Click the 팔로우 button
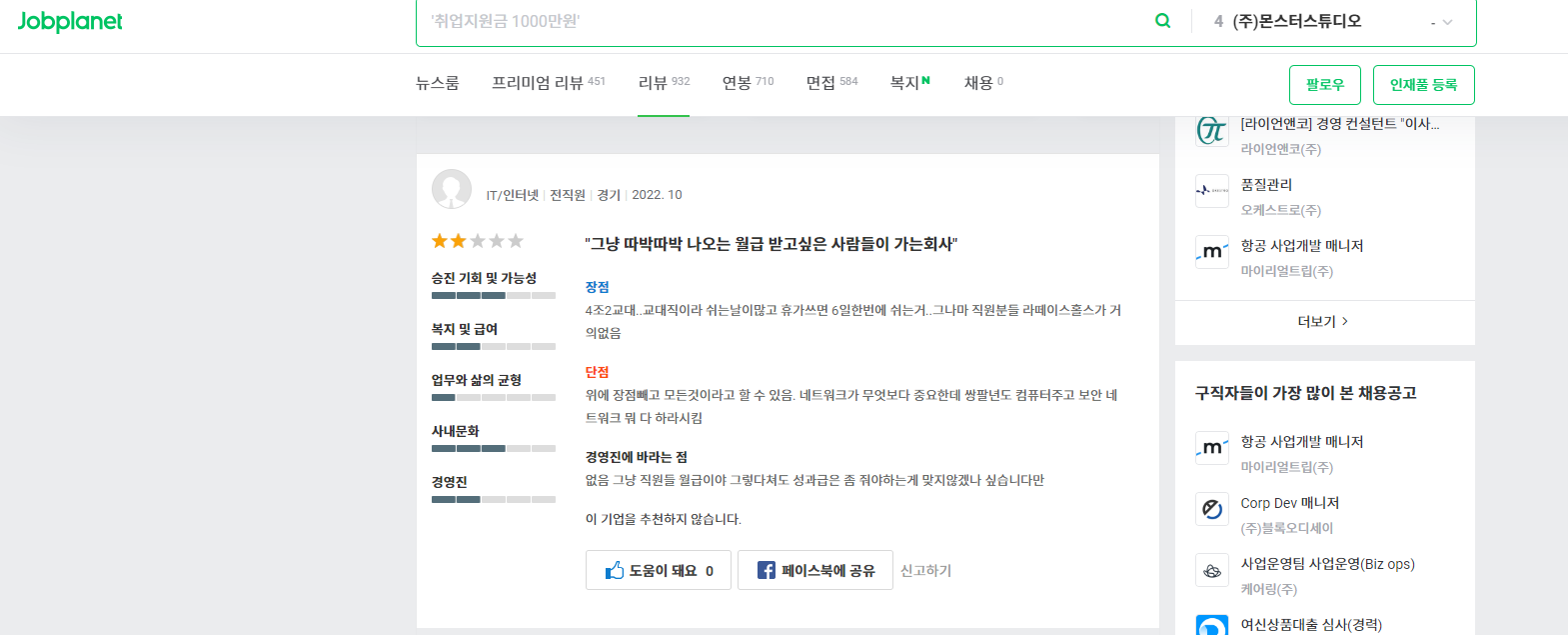The width and height of the screenshot is (1568, 635). point(1325,85)
